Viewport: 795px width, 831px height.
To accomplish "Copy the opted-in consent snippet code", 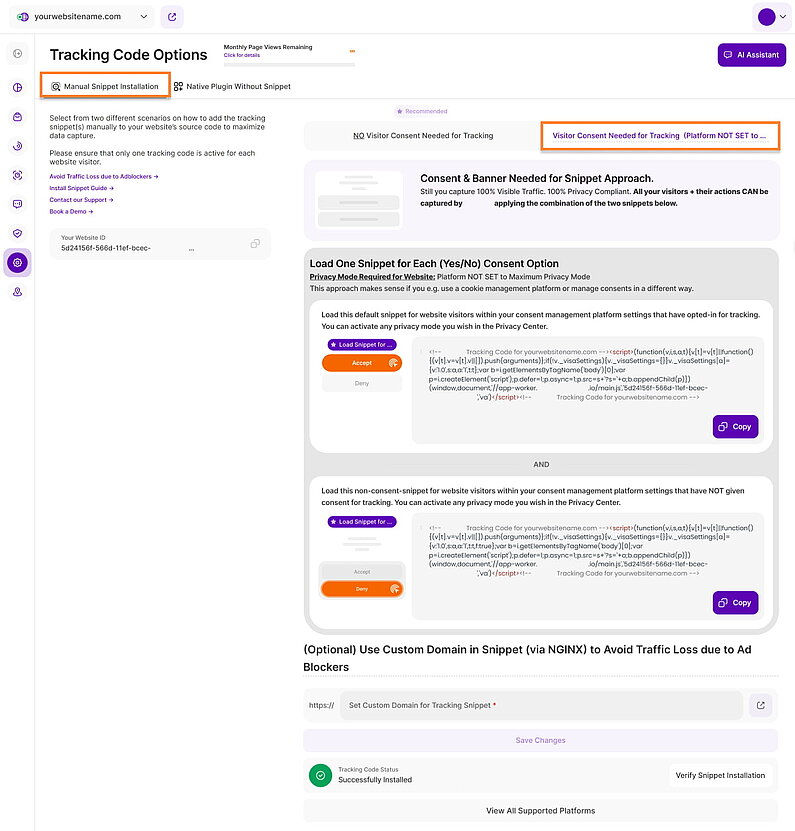I will click(735, 426).
